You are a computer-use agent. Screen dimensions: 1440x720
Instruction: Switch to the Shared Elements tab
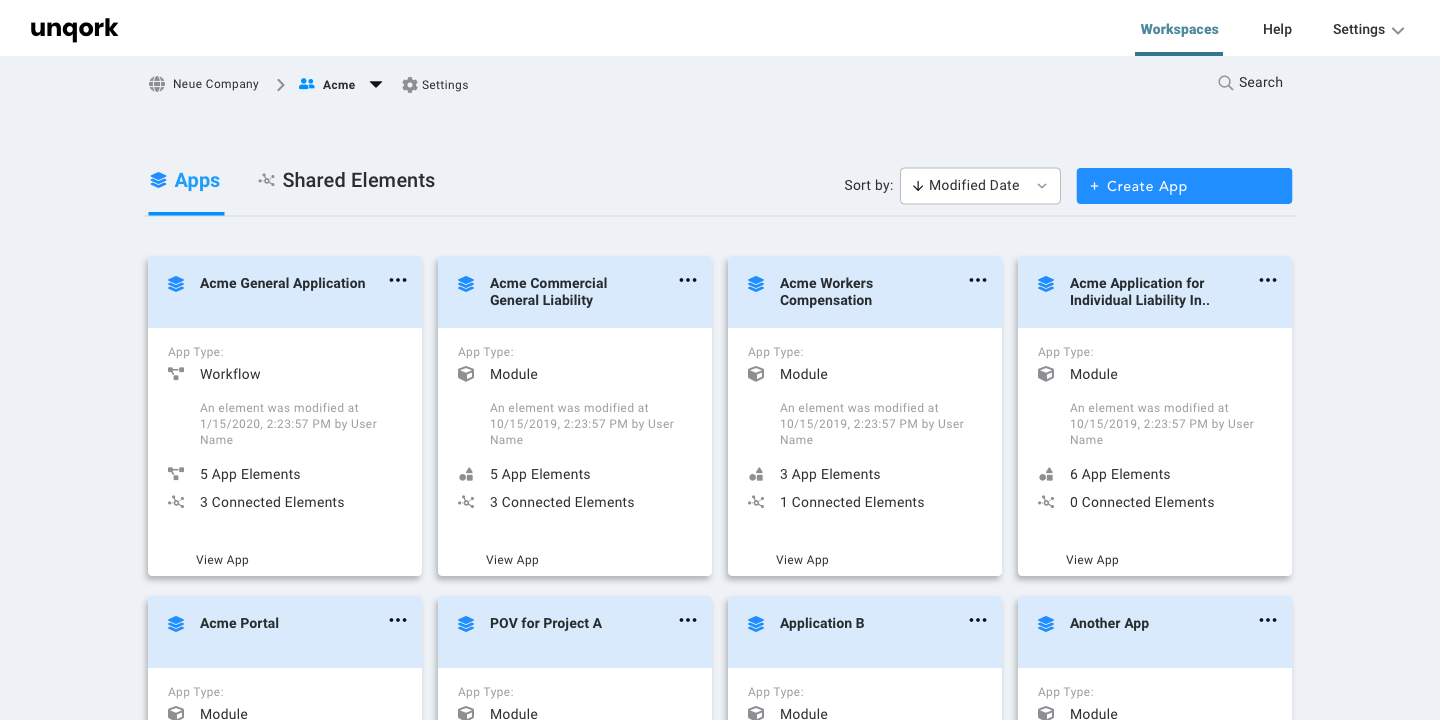346,181
